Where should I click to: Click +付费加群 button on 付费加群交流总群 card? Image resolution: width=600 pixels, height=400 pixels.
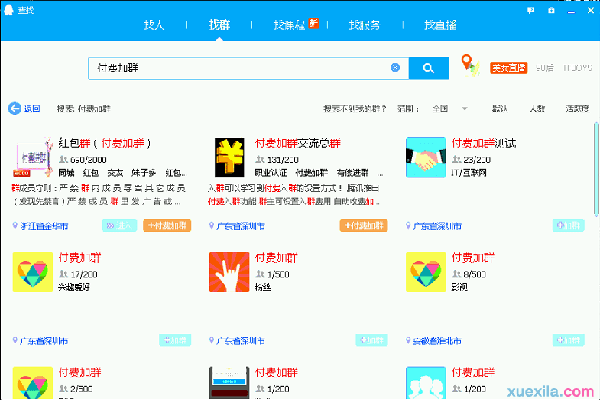(364, 225)
